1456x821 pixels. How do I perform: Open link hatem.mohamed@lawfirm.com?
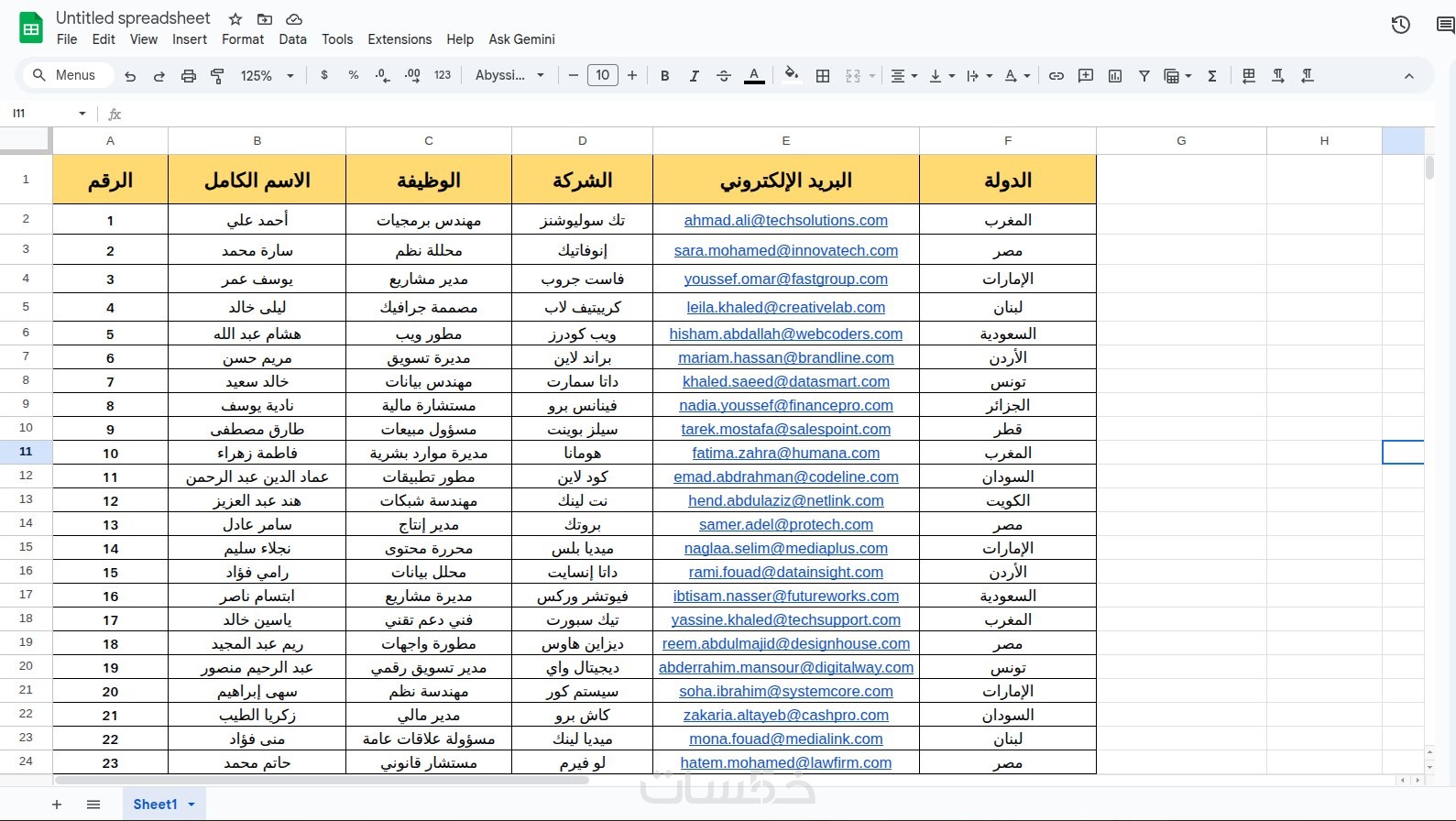(786, 762)
